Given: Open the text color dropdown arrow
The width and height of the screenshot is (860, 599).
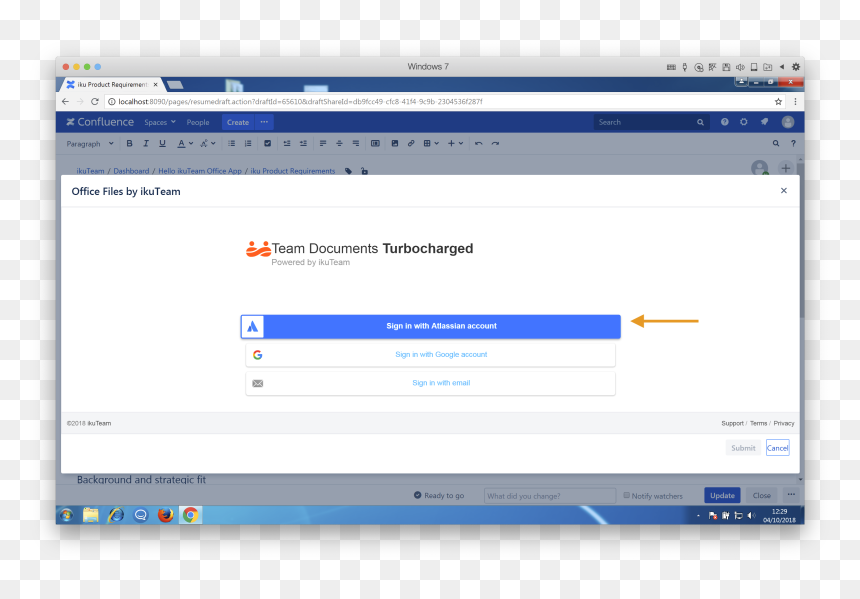Looking at the screenshot, I should (191, 144).
